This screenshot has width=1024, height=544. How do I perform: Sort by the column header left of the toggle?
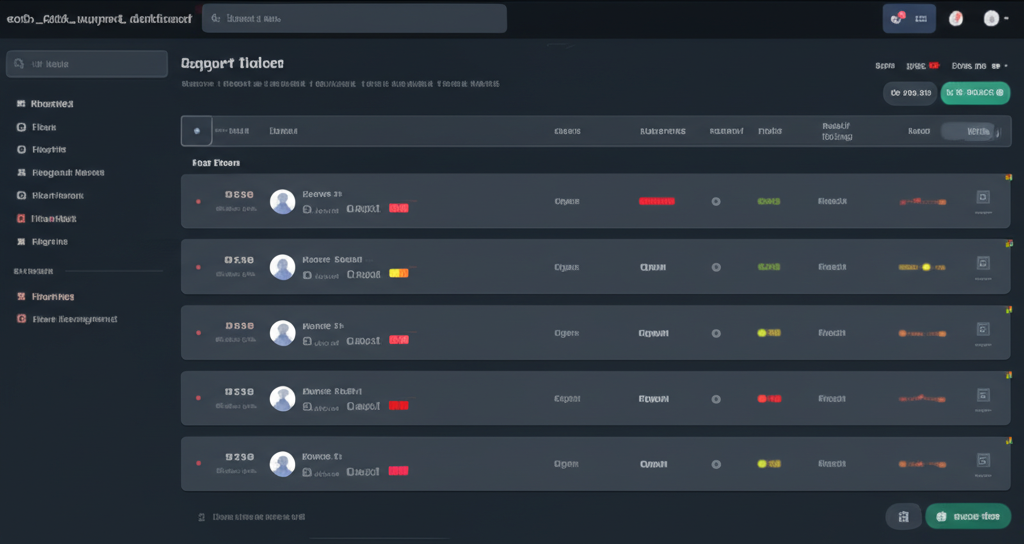[x=919, y=131]
